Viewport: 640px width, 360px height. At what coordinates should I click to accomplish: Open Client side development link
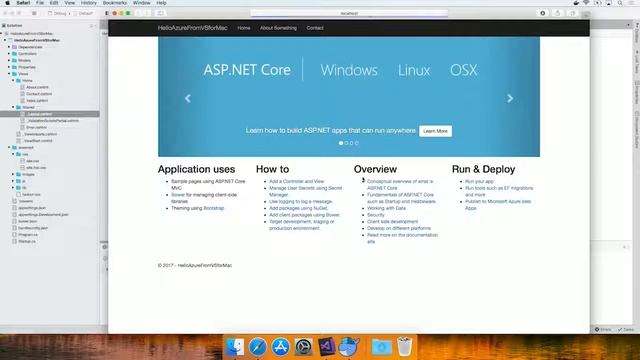pos(392,222)
